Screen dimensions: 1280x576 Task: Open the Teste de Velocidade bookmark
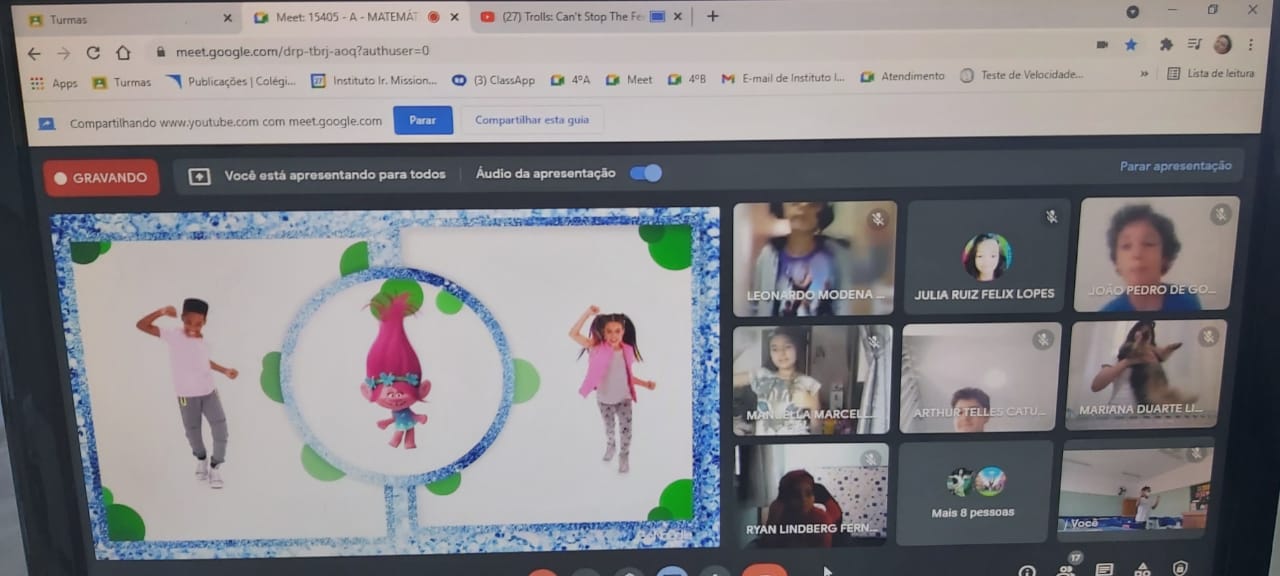pyautogui.click(x=1021, y=75)
